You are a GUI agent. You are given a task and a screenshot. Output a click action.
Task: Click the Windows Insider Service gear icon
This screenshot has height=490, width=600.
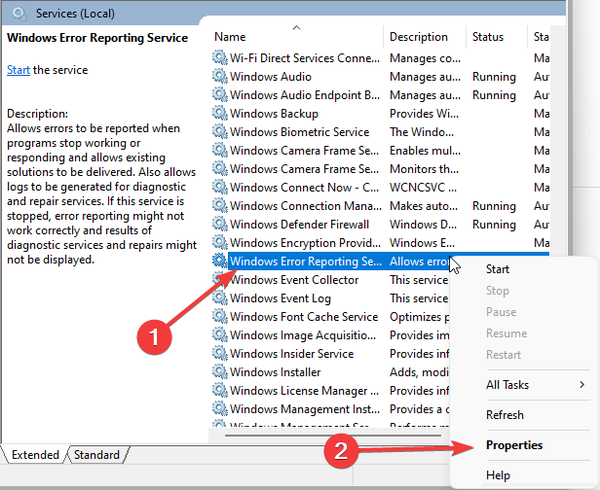point(219,354)
